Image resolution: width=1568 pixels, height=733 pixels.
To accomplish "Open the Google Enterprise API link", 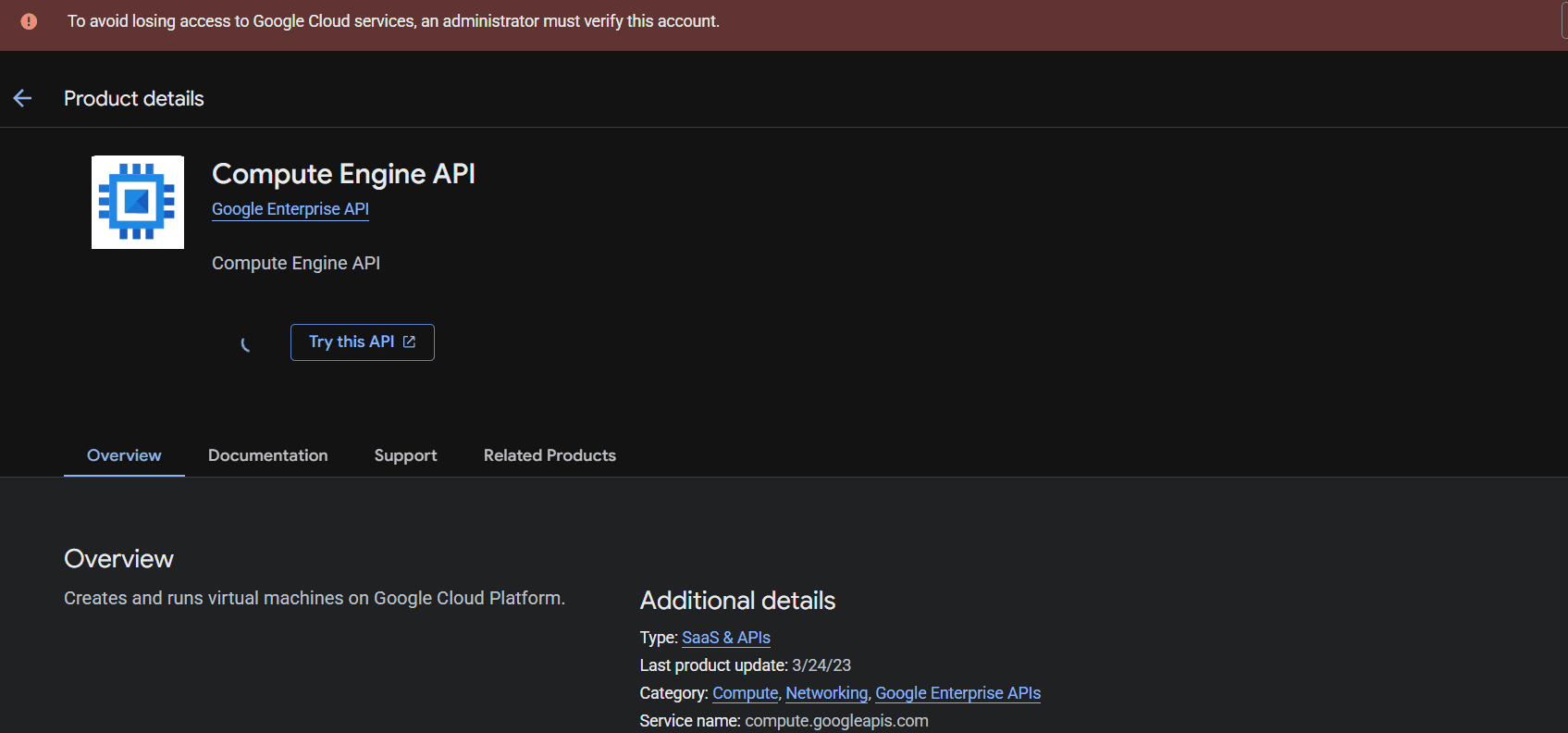I will coord(290,209).
